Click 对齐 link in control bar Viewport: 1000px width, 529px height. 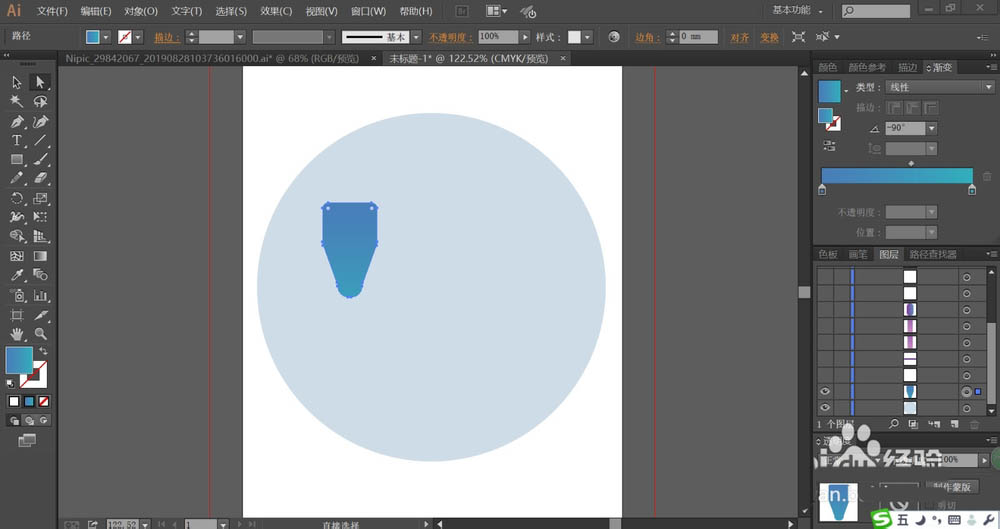click(739, 38)
